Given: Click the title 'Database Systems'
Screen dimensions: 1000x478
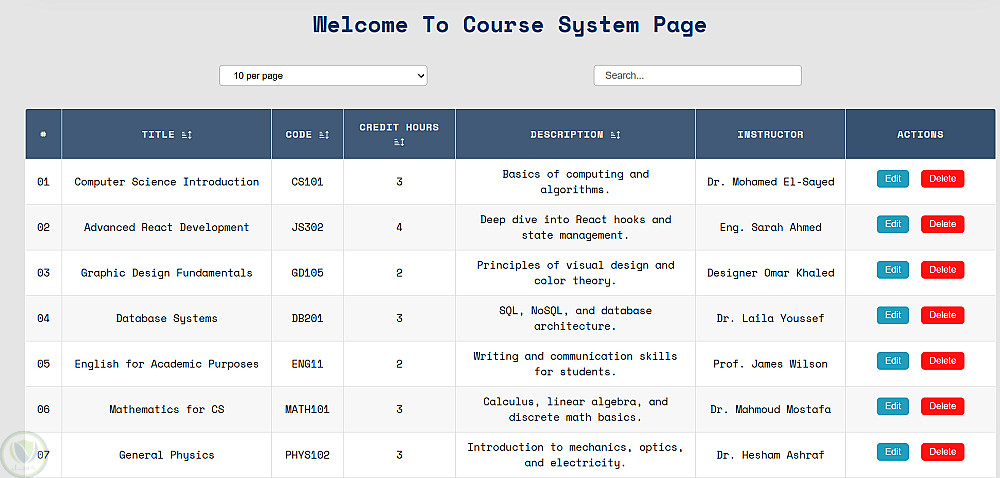Looking at the screenshot, I should pos(166,318).
